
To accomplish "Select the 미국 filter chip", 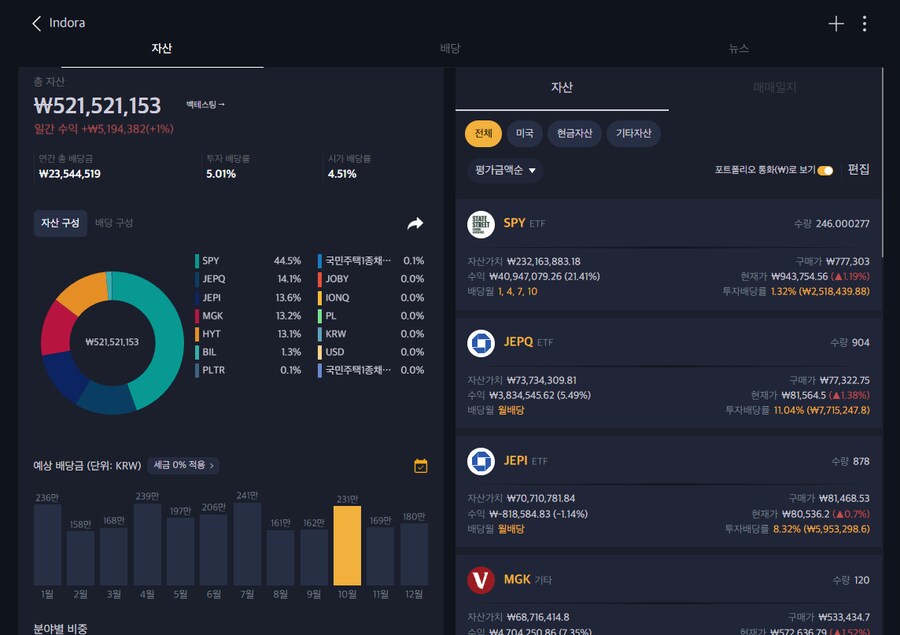I will click(x=524, y=133).
